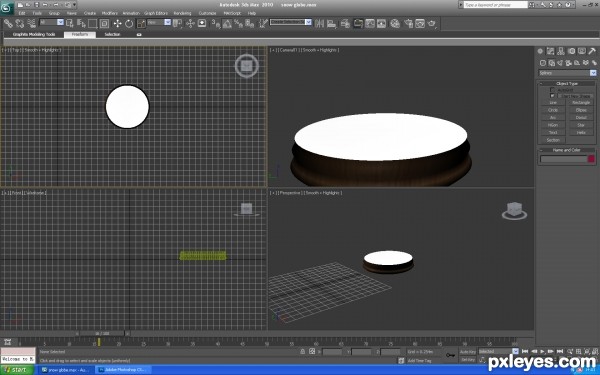Screen dimensions: 600x375
Task: Toggle the 3D Snaps button
Action: coord(215,23)
